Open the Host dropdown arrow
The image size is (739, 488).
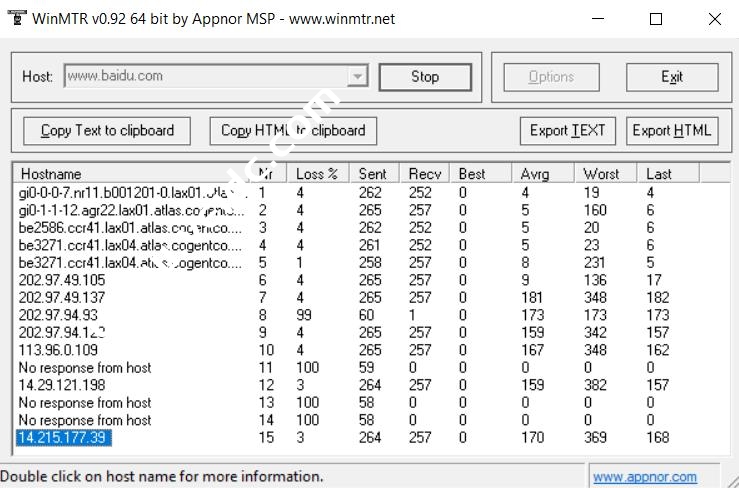pyautogui.click(x=357, y=77)
